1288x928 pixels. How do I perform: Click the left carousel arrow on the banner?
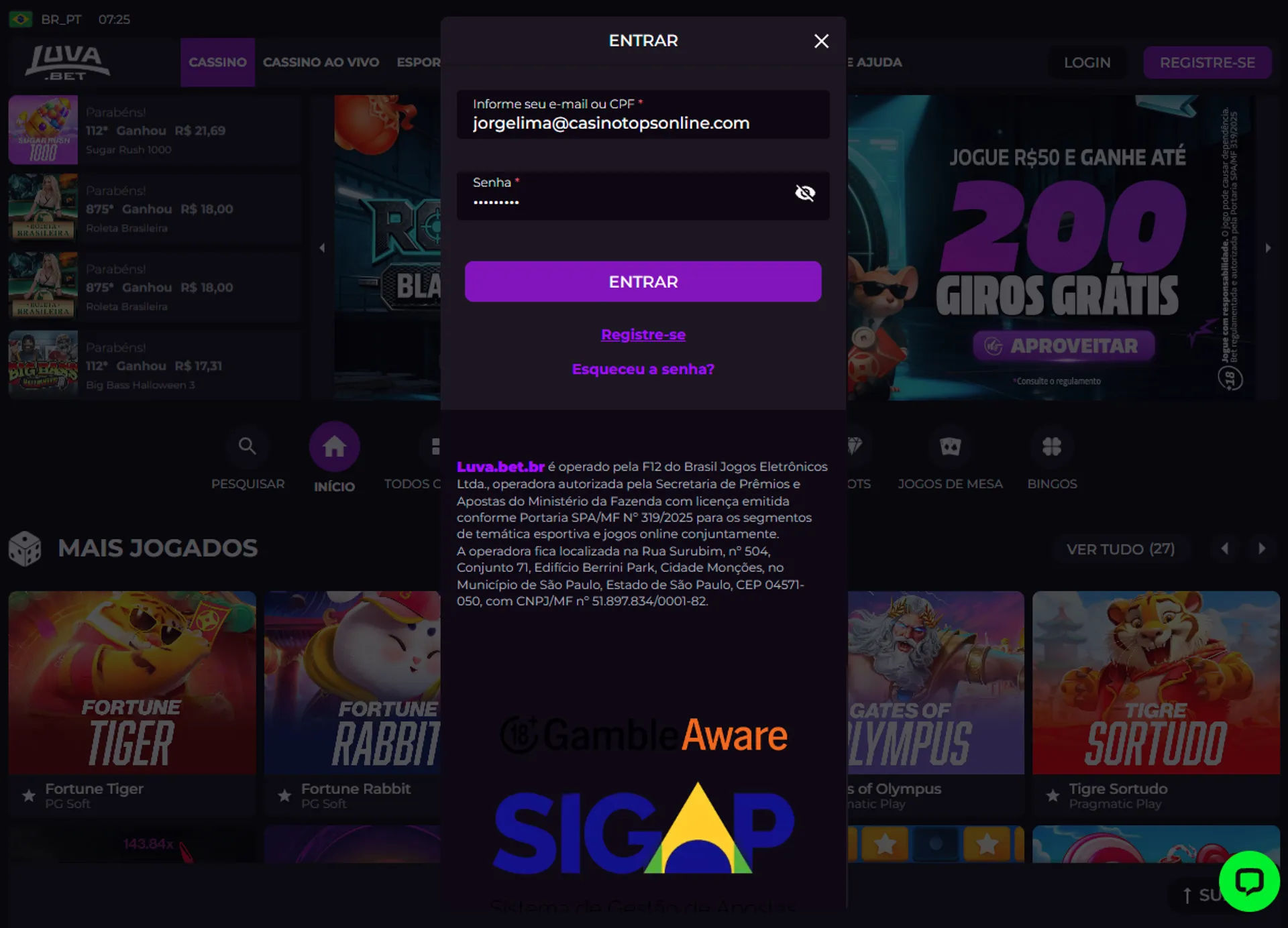322,247
